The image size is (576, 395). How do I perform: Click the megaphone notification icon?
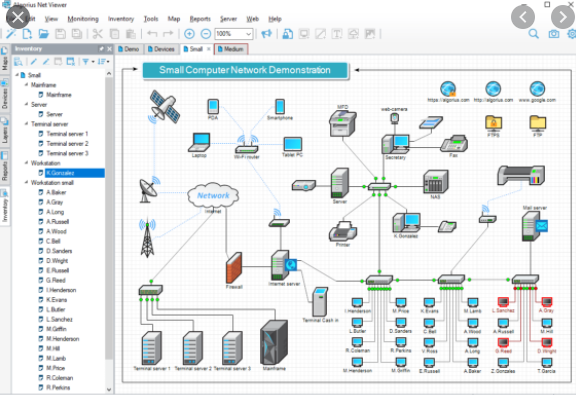266,34
